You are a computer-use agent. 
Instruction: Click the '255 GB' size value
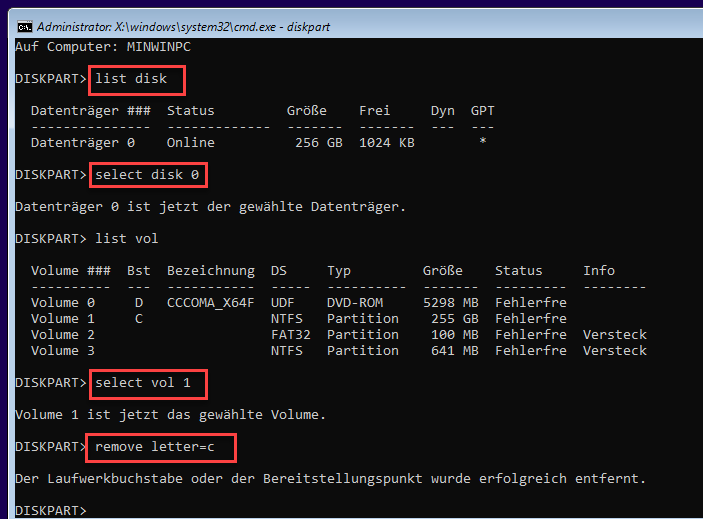tap(455, 319)
